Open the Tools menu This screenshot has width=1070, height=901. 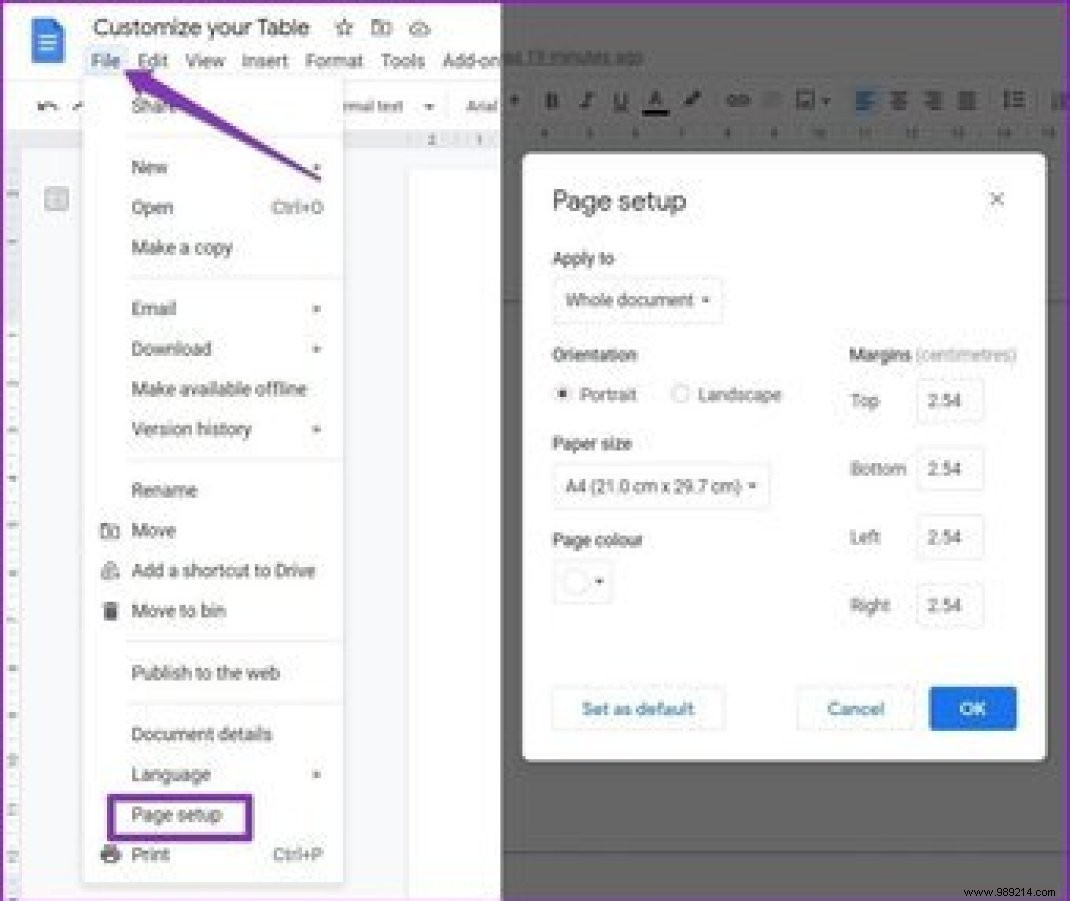[402, 61]
